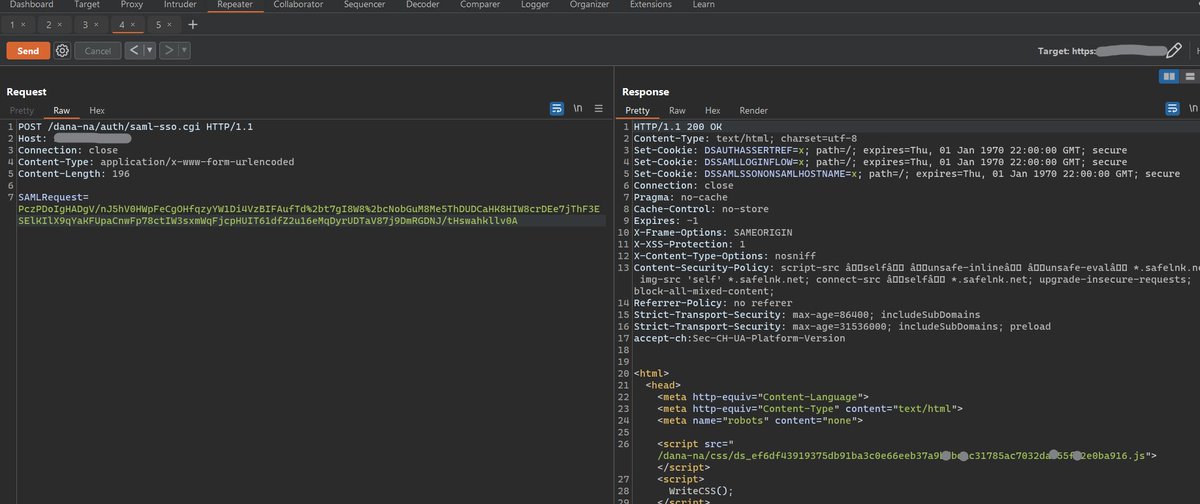
Task: Click the Cancel button
Action: tap(97, 50)
